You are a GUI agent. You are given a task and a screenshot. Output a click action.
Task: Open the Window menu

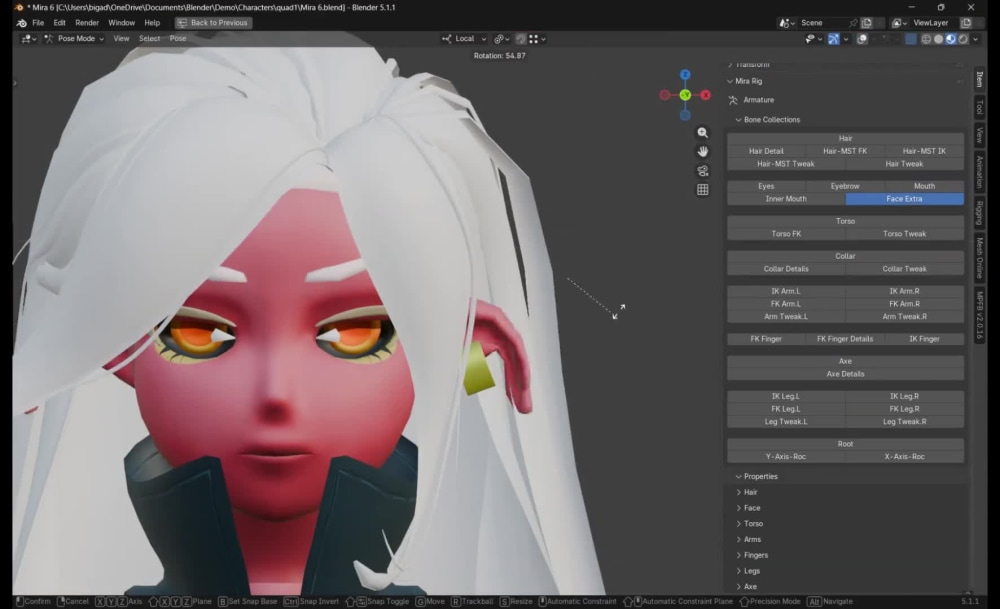[121, 23]
